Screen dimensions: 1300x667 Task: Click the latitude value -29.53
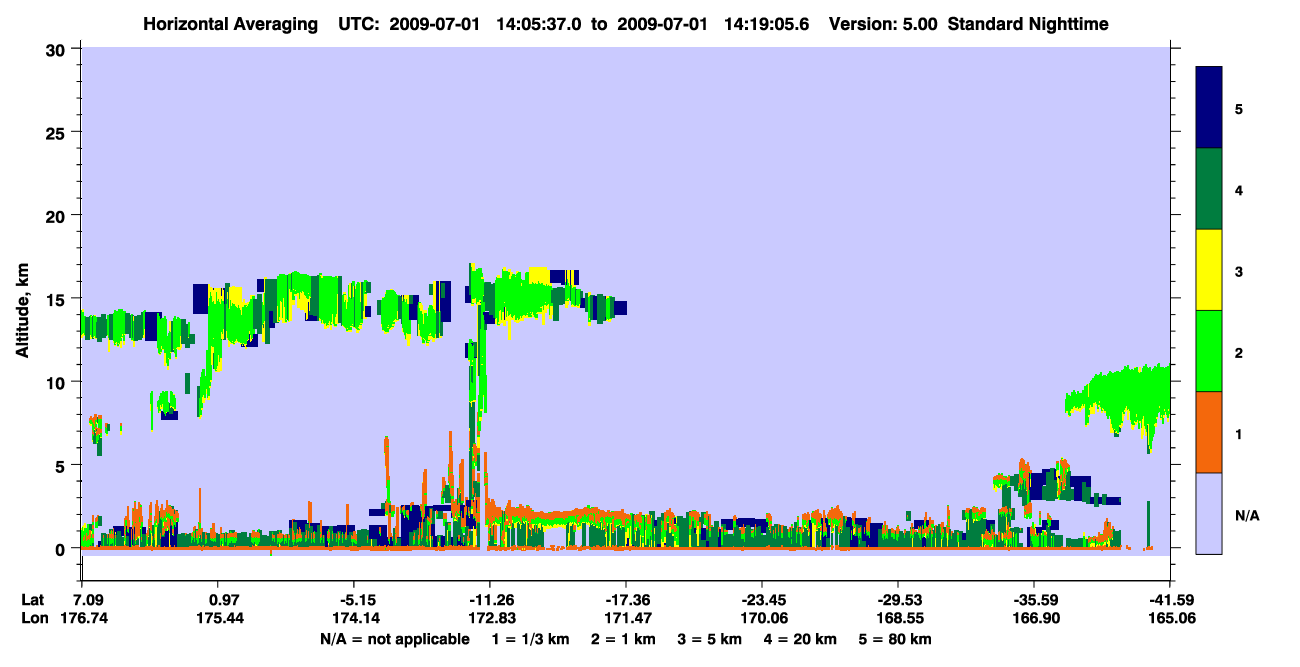click(899, 600)
